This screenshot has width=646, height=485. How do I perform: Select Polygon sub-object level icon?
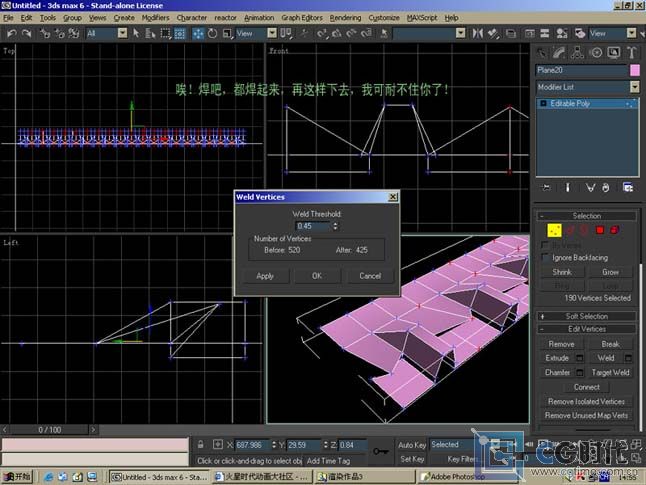pyautogui.click(x=600, y=230)
